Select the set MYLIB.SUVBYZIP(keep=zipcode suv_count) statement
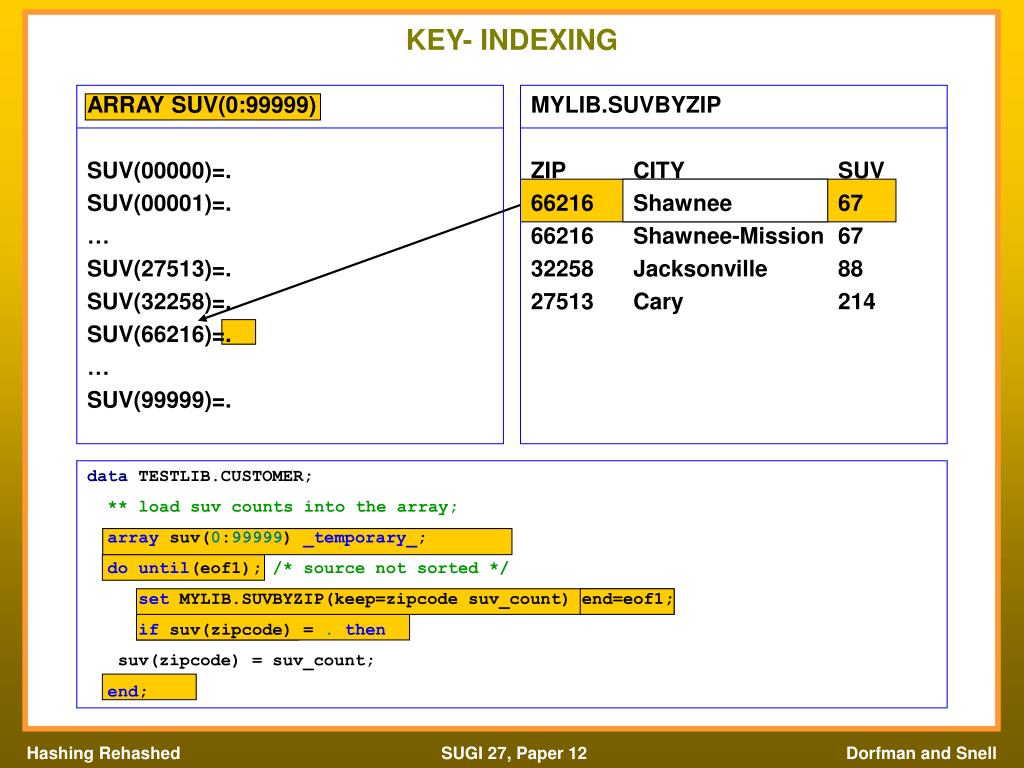This screenshot has width=1024, height=768. 358,601
